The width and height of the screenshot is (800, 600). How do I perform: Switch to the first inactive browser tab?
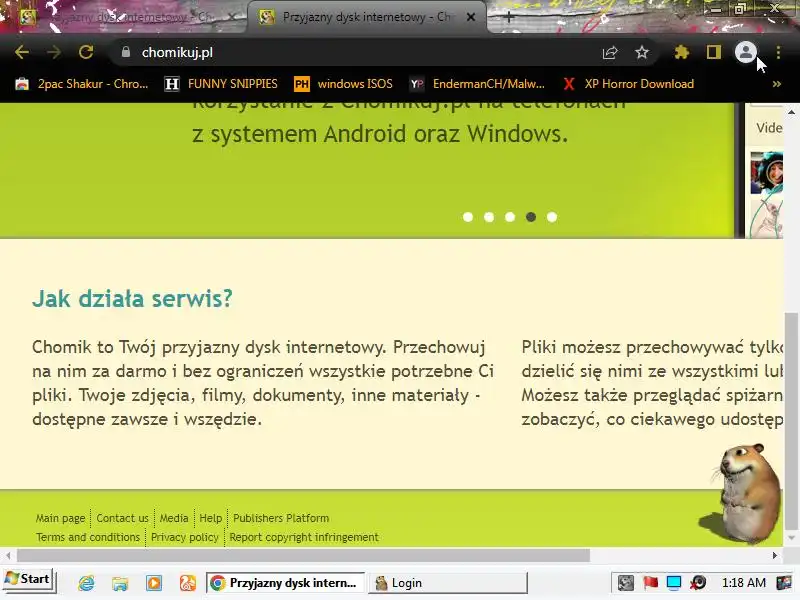pyautogui.click(x=122, y=17)
